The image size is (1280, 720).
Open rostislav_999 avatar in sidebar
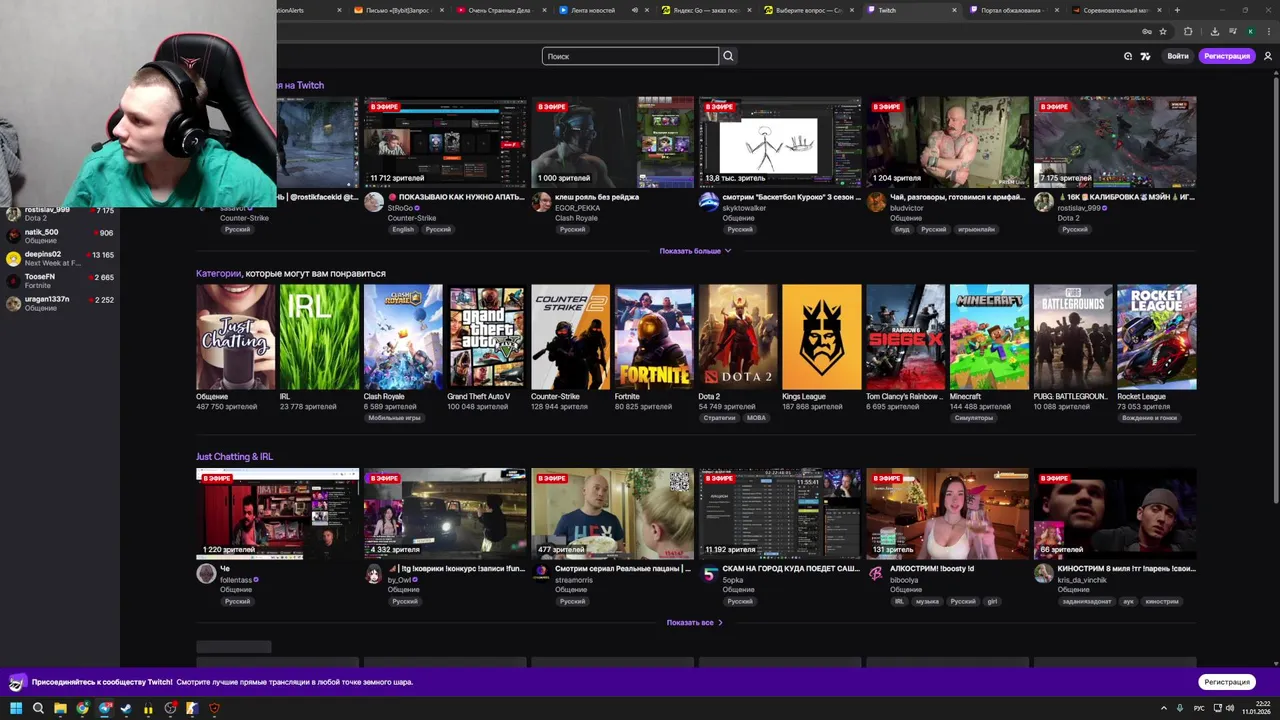coord(13,214)
